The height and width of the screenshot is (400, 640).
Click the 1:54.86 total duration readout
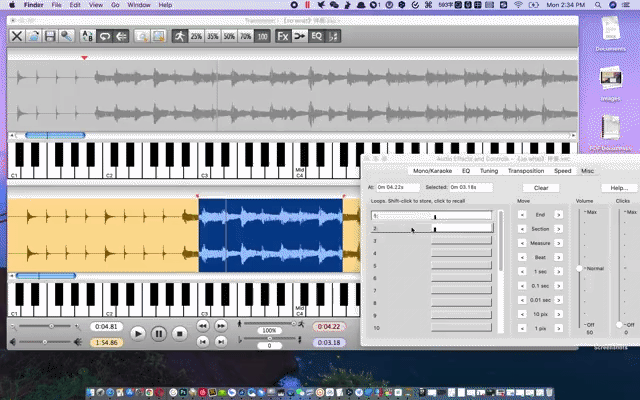[x=106, y=342]
